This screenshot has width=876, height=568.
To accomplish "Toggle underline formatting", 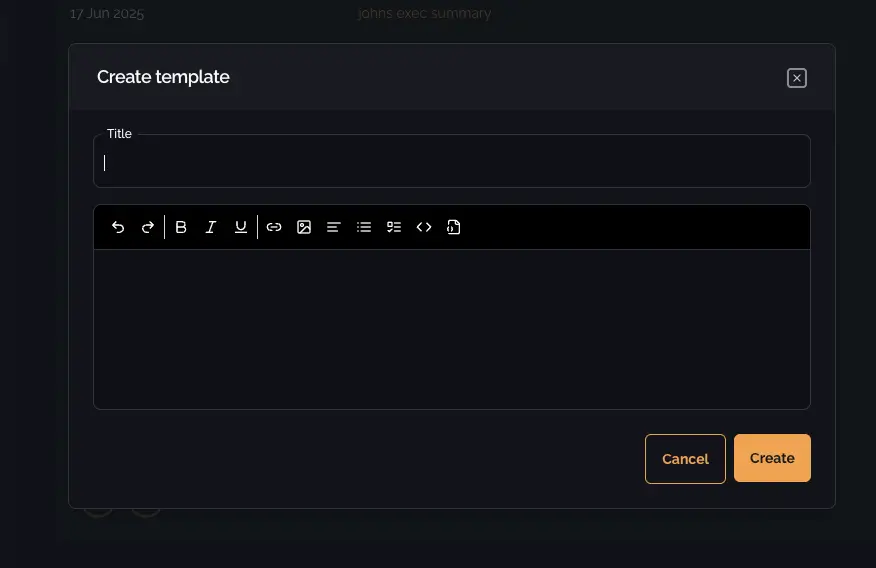I will point(241,227).
